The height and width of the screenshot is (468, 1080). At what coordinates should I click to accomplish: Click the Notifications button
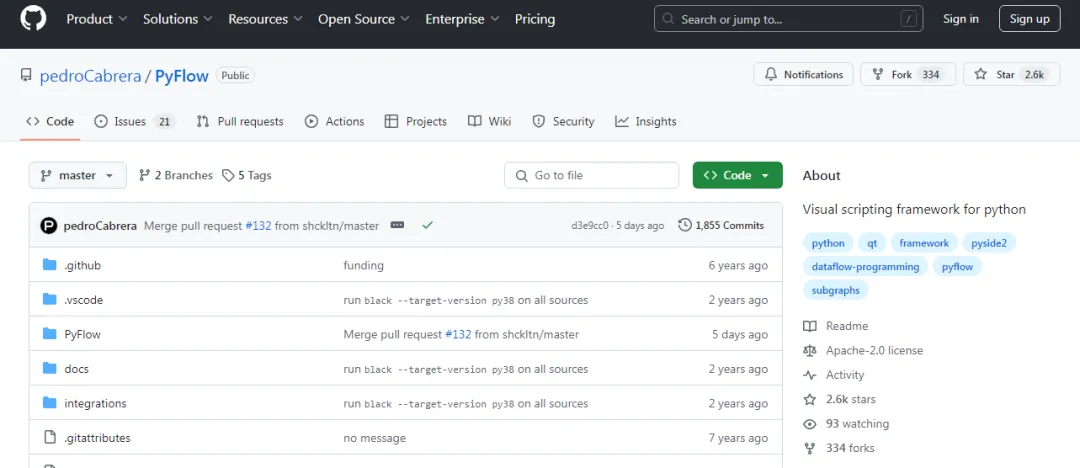803,74
